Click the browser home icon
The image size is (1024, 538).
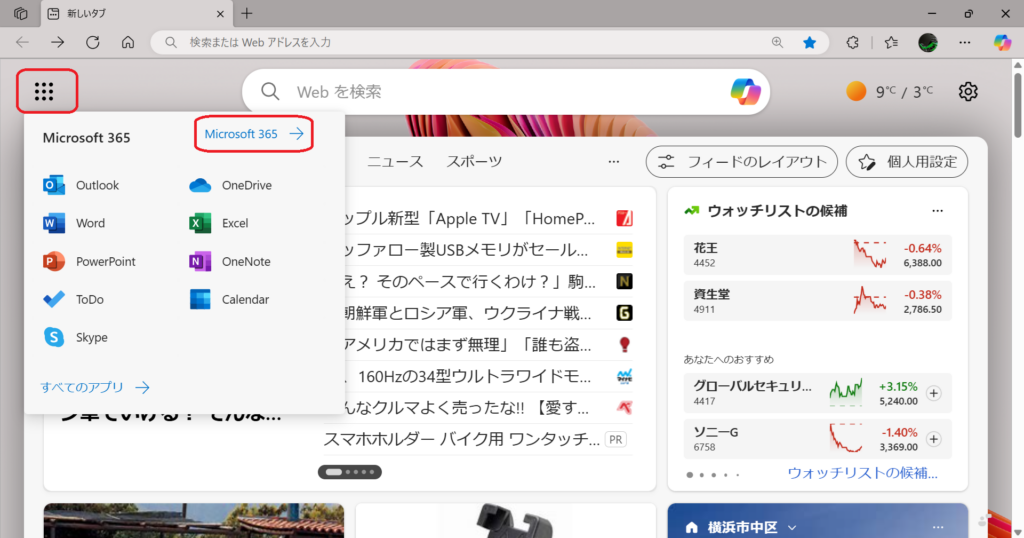[128, 42]
